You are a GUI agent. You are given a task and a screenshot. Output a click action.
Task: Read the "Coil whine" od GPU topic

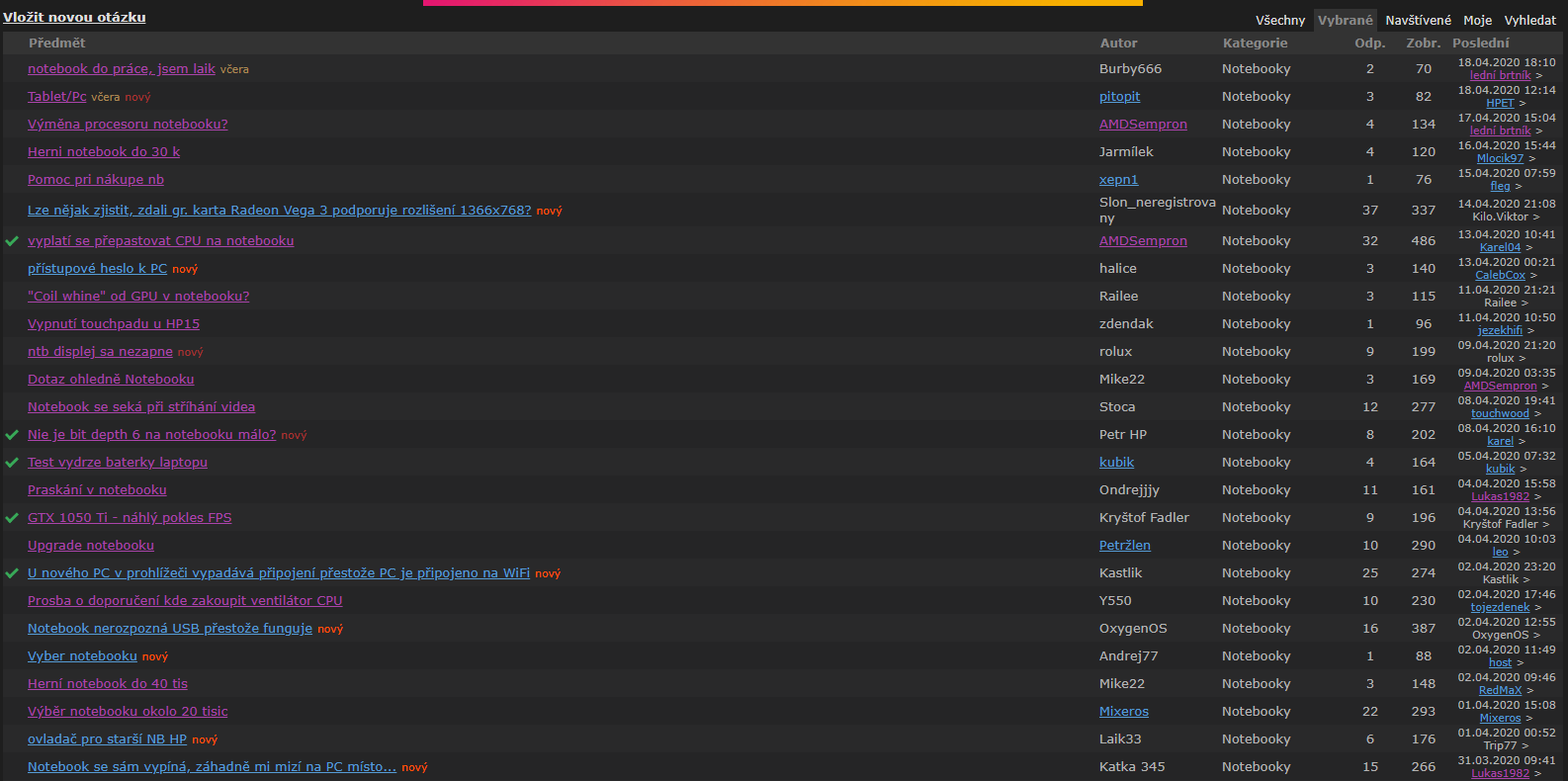click(x=138, y=297)
